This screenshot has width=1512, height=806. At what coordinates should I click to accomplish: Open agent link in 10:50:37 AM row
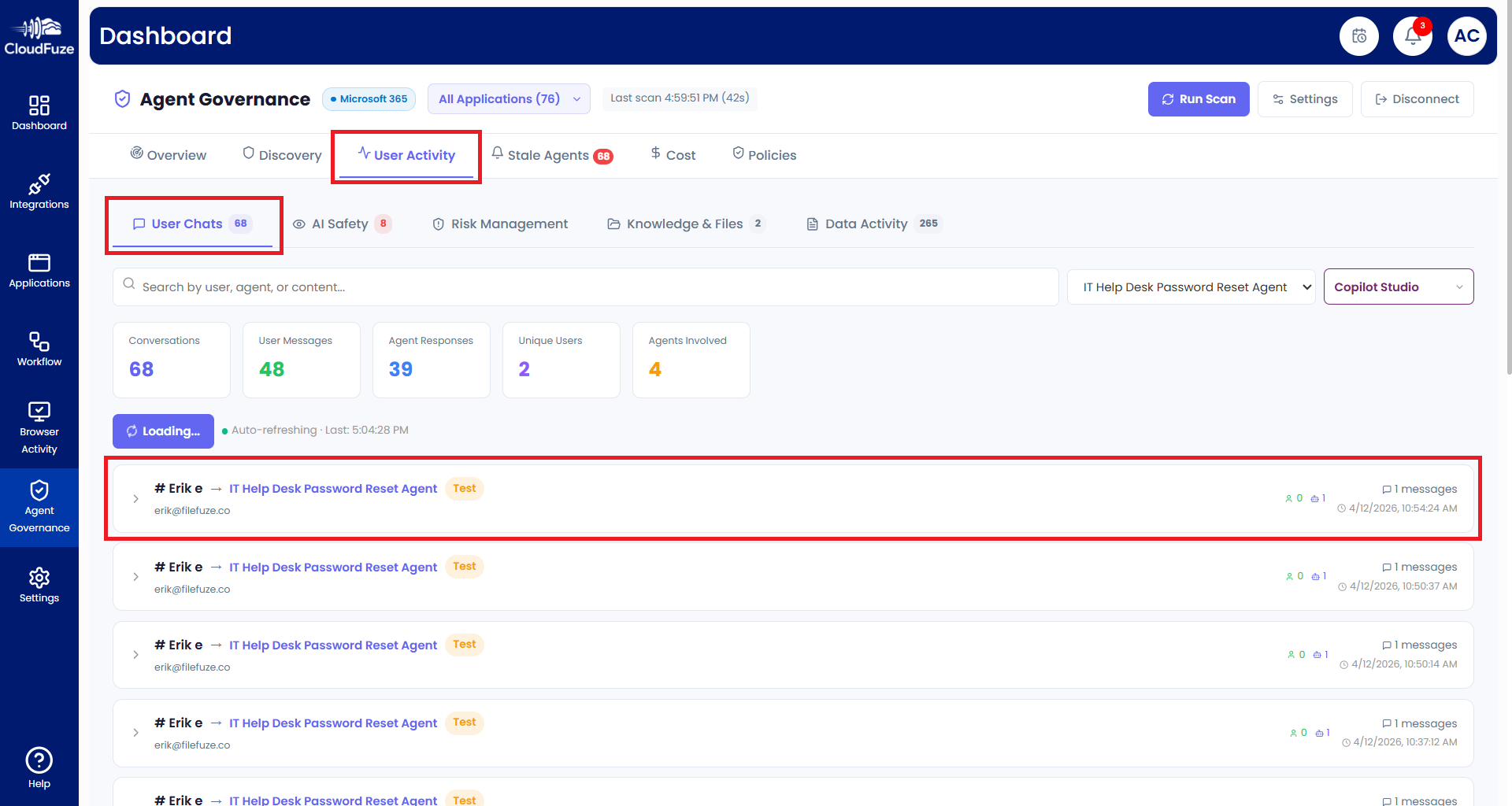pos(333,568)
